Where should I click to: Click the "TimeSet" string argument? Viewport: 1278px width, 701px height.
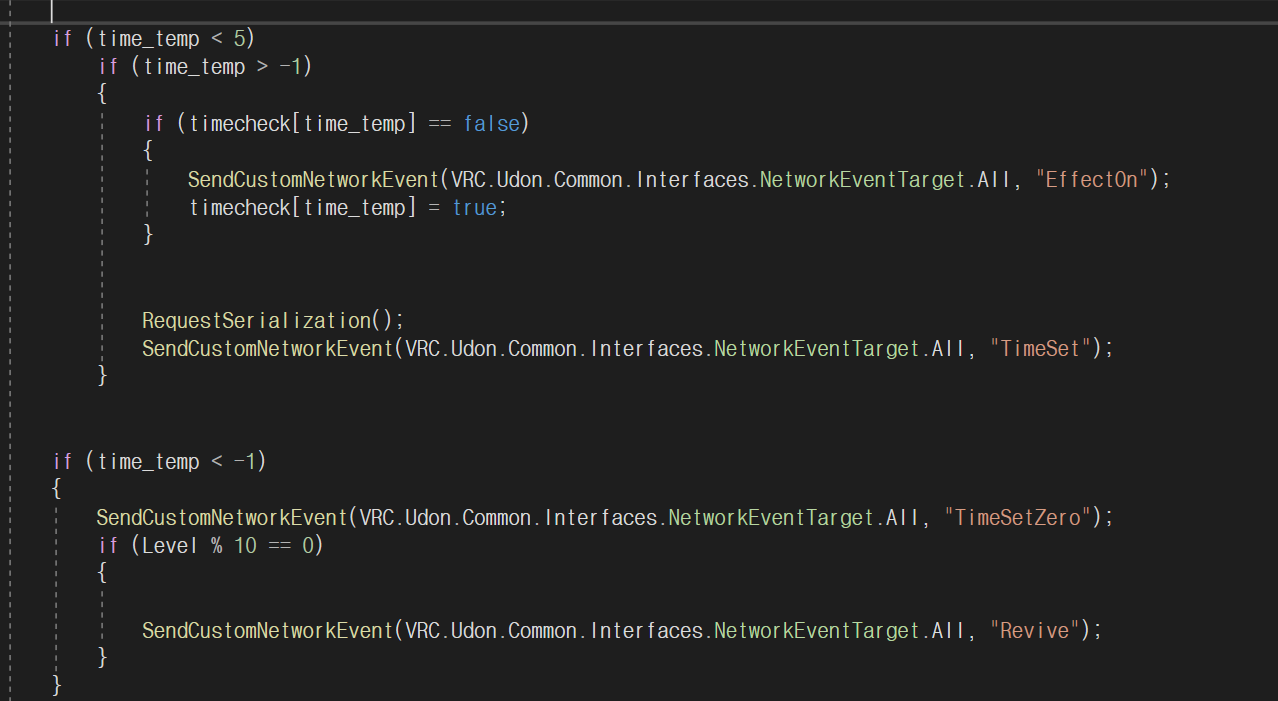(1042, 348)
